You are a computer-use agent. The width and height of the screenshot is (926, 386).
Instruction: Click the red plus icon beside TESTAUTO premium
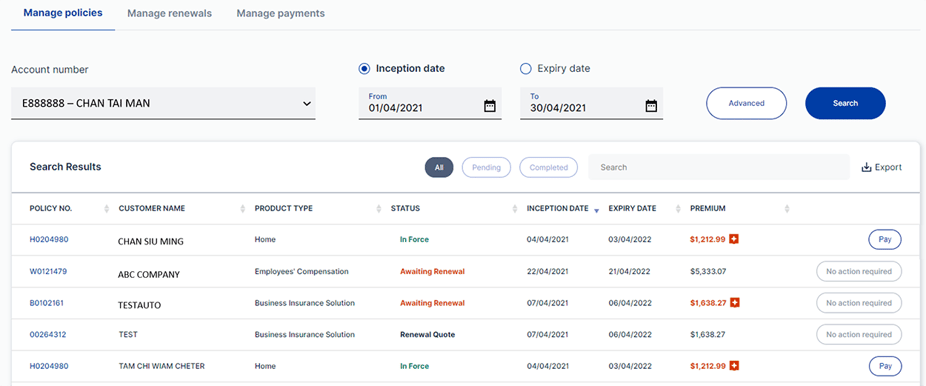click(735, 302)
